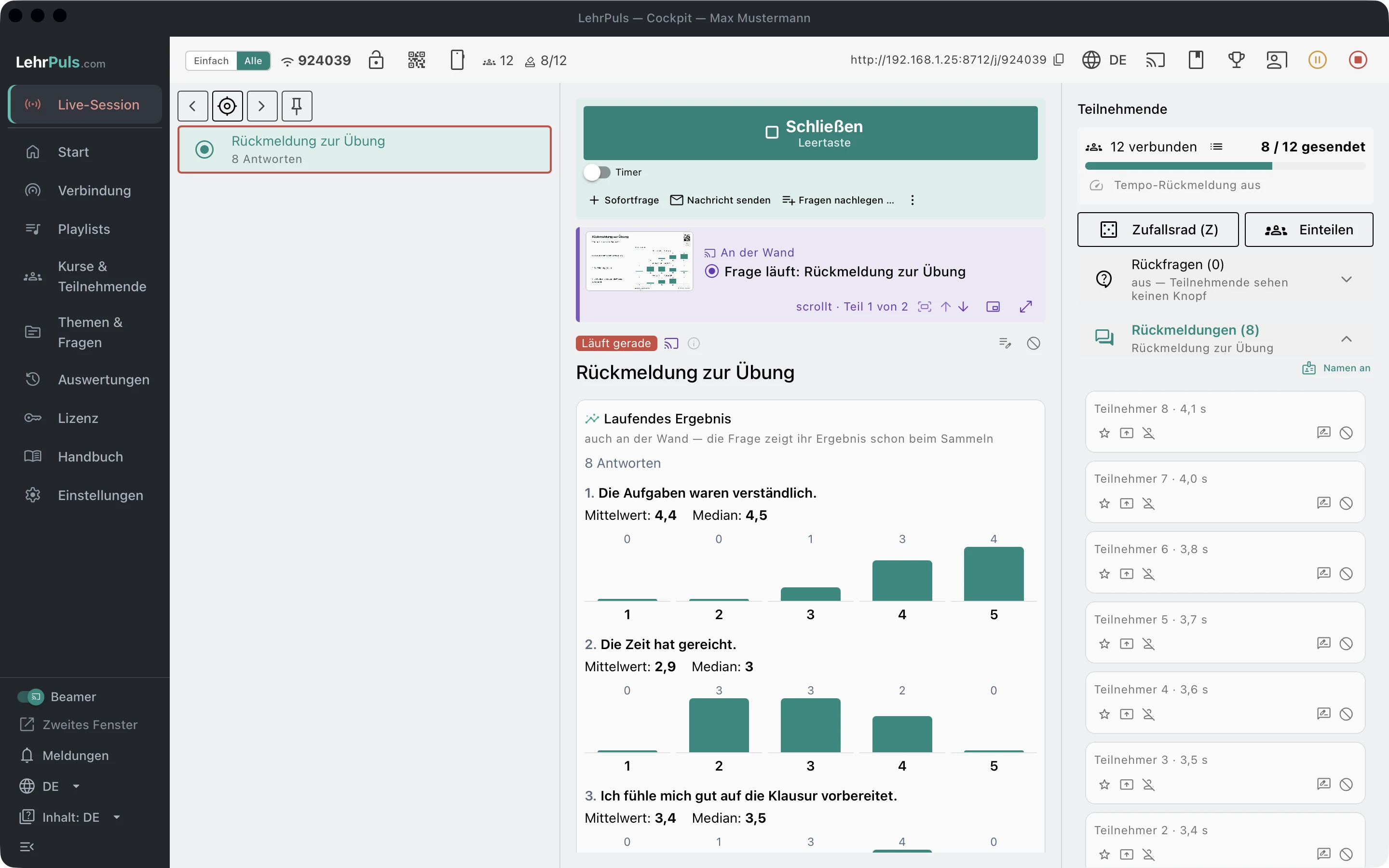
Task: Open Playlists in sidebar
Action: pos(85,229)
